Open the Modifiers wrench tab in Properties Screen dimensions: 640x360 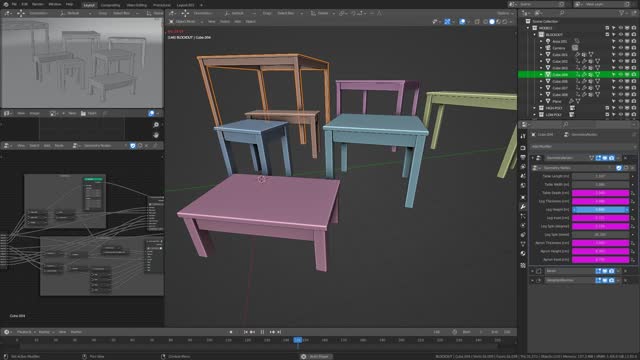[x=523, y=207]
